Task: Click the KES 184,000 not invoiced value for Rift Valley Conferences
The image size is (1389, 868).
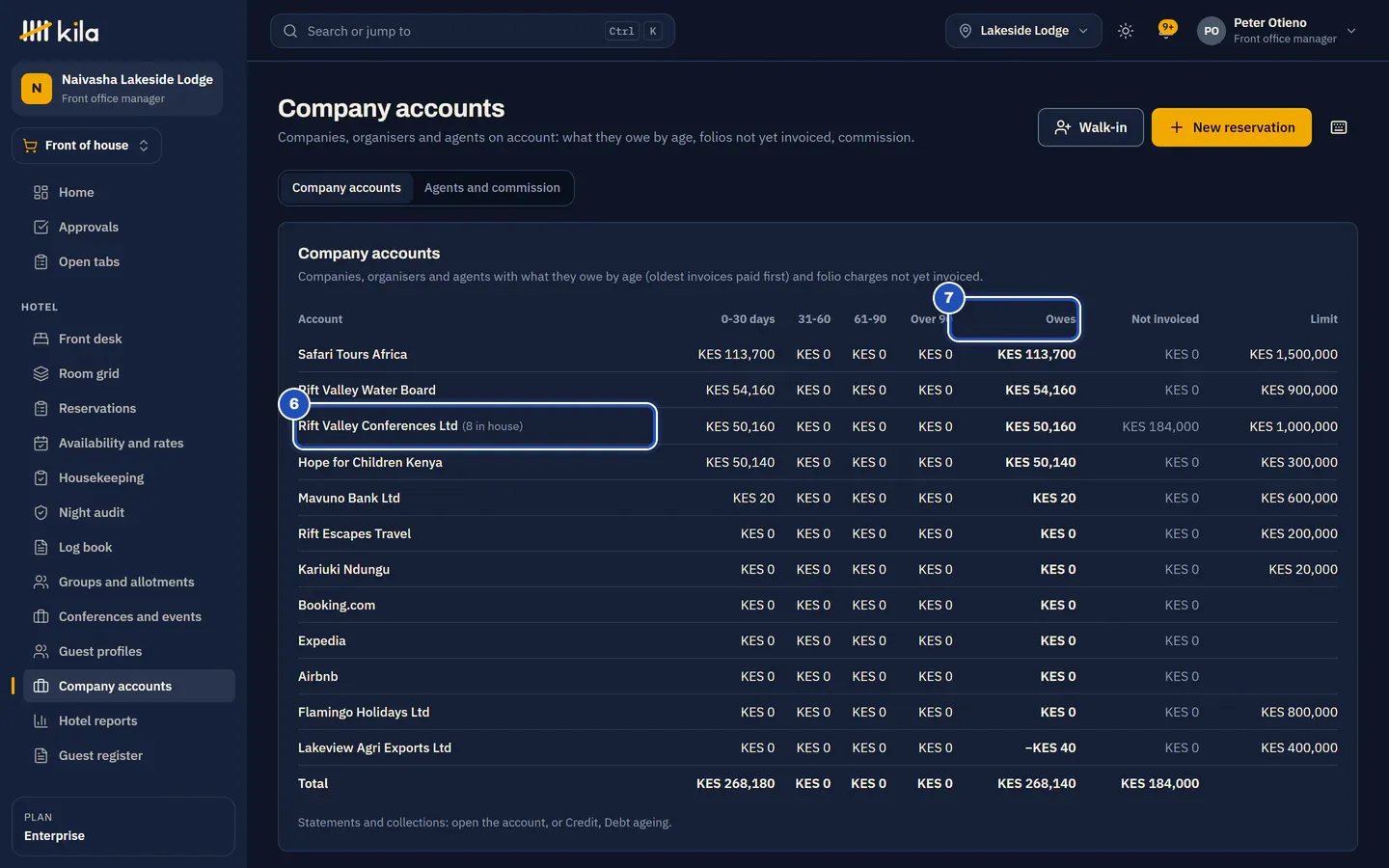Action: tap(1160, 426)
